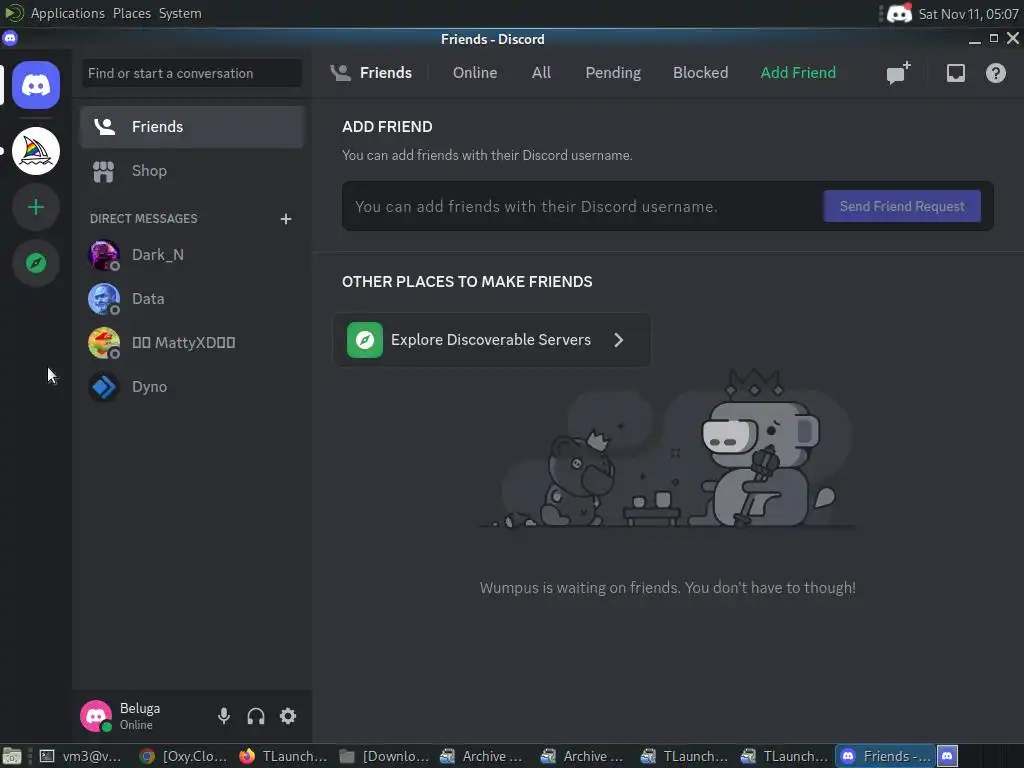The height and width of the screenshot is (768, 1024).
Task: Open Dark_N direct message
Action: [x=191, y=255]
